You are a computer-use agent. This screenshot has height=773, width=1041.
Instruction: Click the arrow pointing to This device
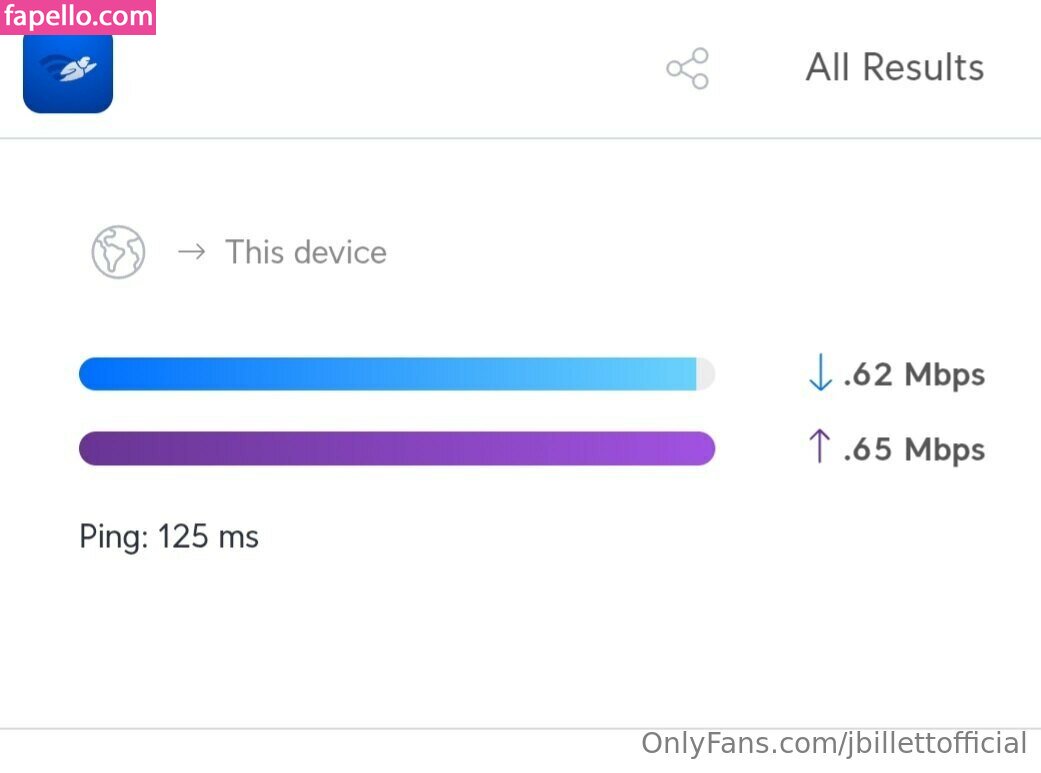coord(190,252)
